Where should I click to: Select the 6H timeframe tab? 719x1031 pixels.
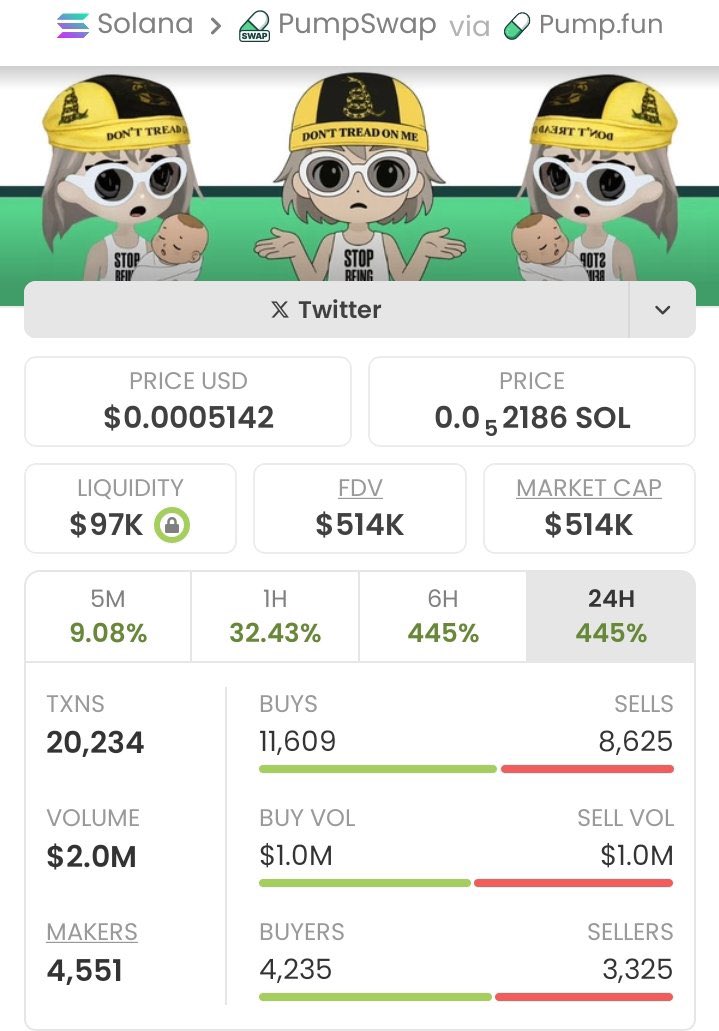click(443, 616)
